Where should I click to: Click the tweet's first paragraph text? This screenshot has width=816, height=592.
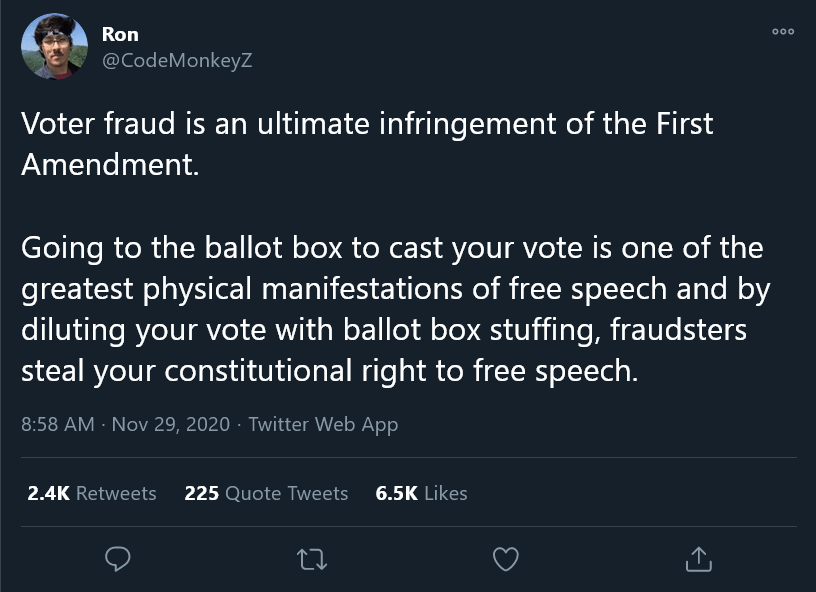[x=367, y=144]
